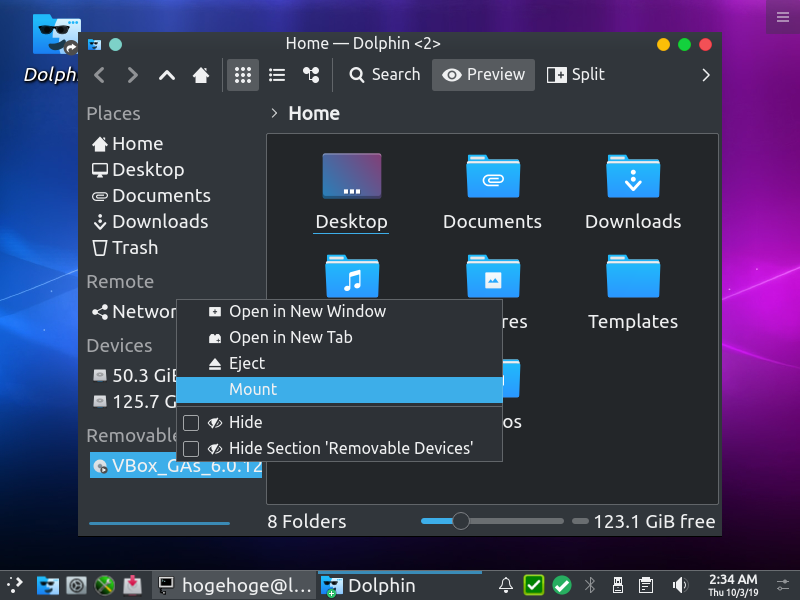Choose Mount from context menu
Image resolution: width=800 pixels, height=600 pixels.
pyautogui.click(x=339, y=390)
